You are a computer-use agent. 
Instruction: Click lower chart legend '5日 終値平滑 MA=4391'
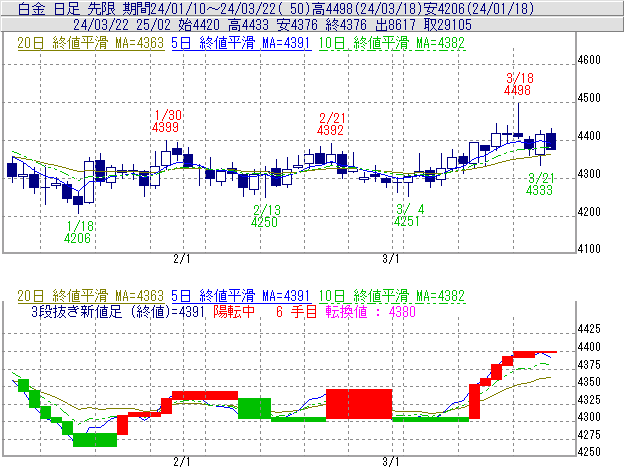pos(241,296)
